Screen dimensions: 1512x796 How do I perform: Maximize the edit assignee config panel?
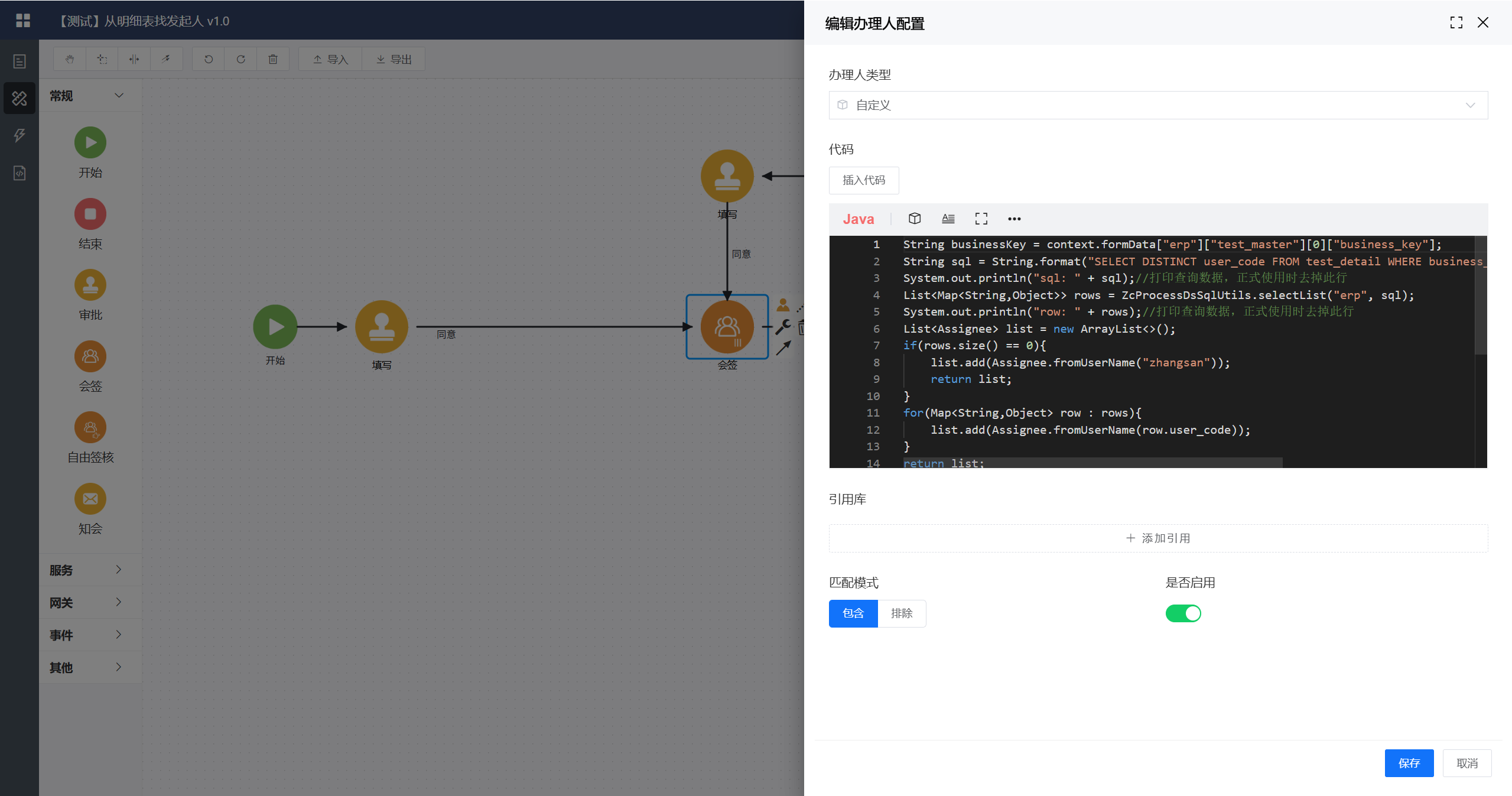pos(1456,22)
